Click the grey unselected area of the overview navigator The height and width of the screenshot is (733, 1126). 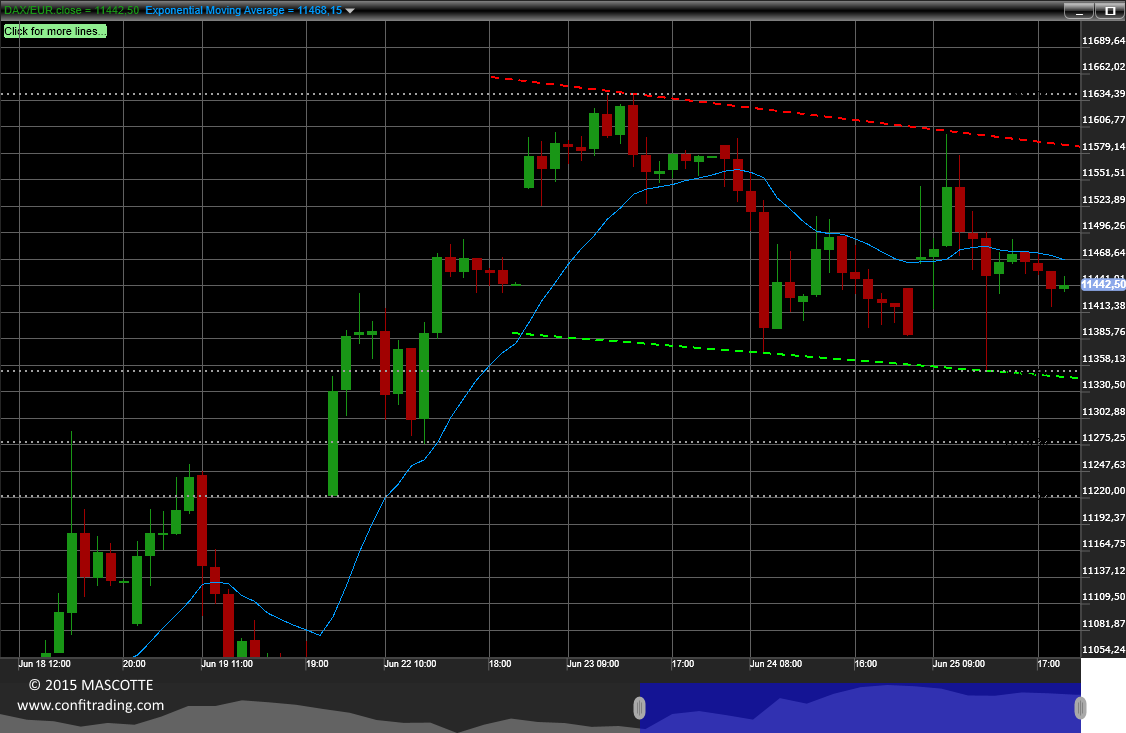(320, 709)
